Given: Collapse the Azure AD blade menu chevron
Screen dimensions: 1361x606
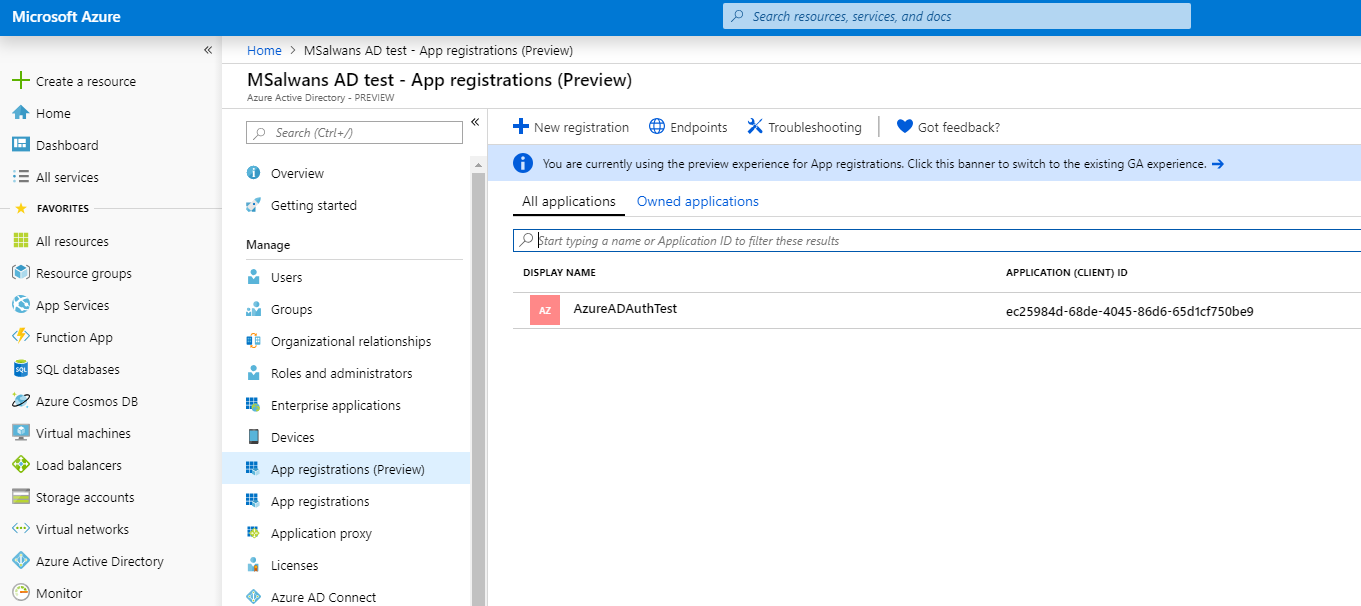Looking at the screenshot, I should (475, 122).
